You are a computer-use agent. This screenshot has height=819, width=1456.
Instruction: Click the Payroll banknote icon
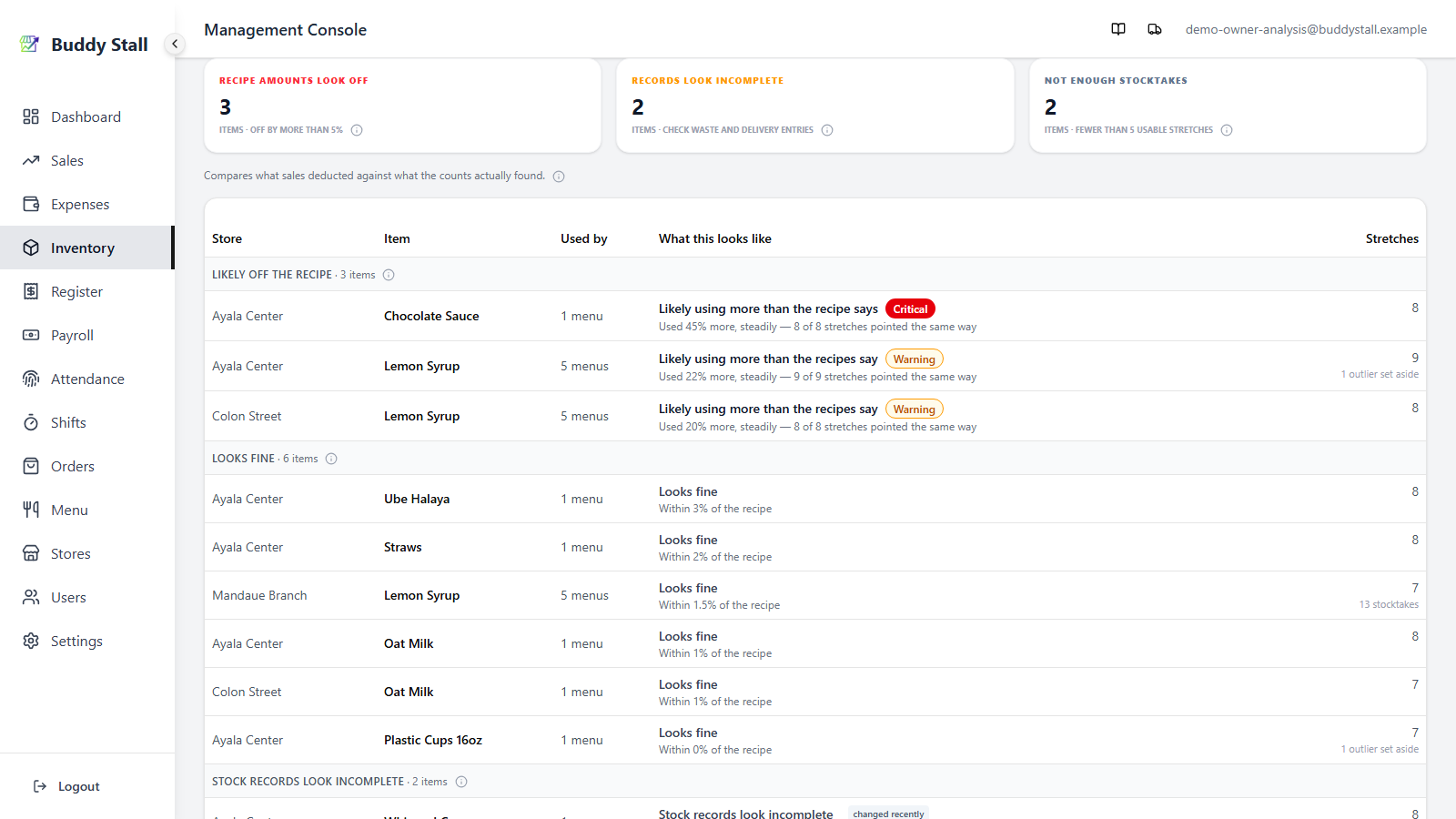coord(31,335)
